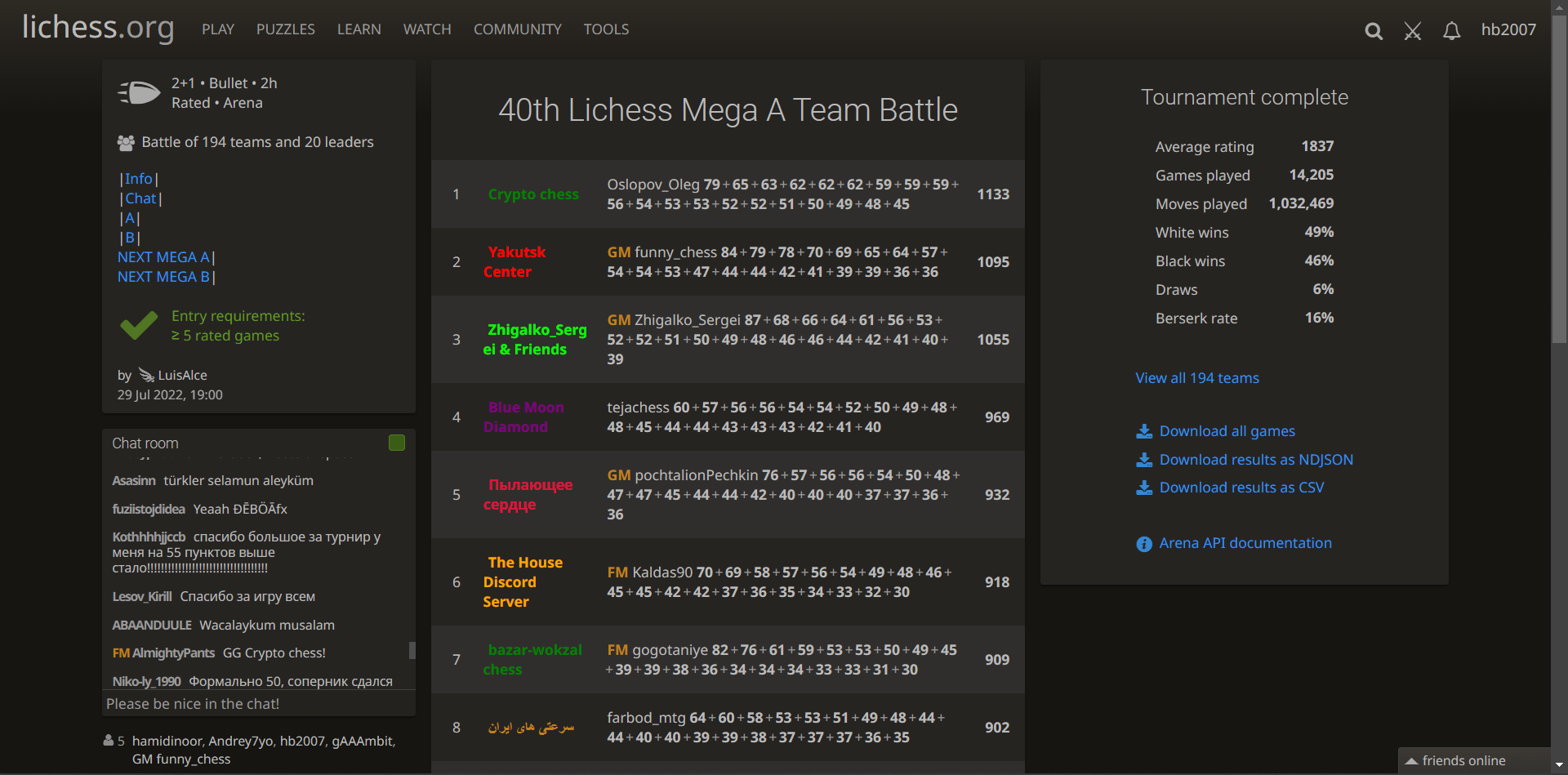Click the LuisAlce patron wing icon

146,375
